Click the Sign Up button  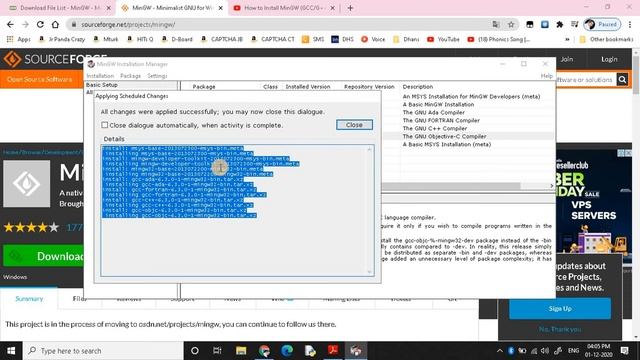tap(560, 309)
